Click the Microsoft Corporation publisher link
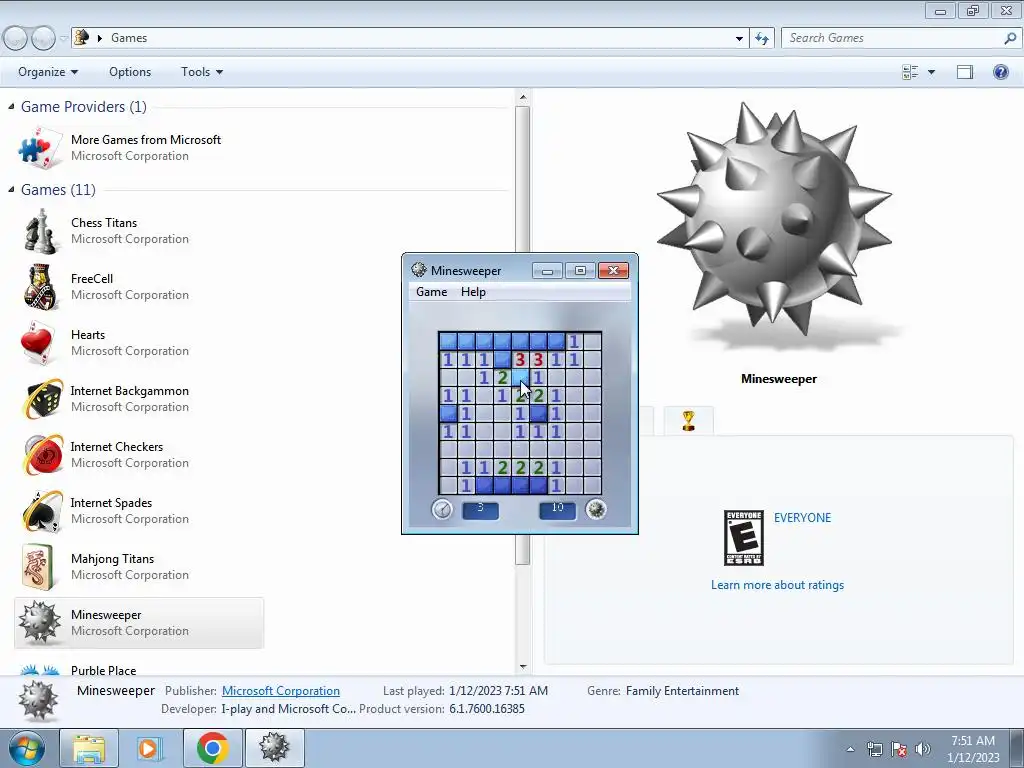1024x768 pixels. click(281, 690)
